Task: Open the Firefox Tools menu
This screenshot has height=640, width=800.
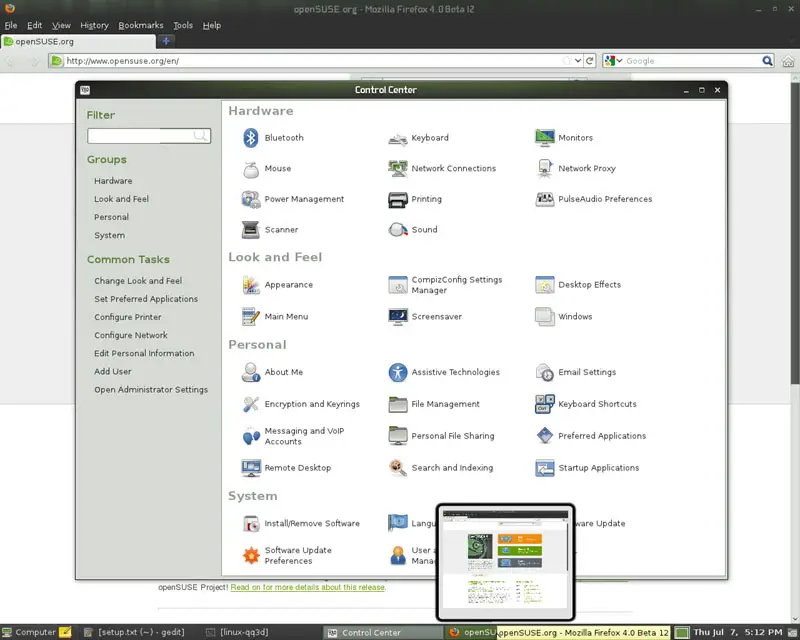Action: [x=183, y=25]
